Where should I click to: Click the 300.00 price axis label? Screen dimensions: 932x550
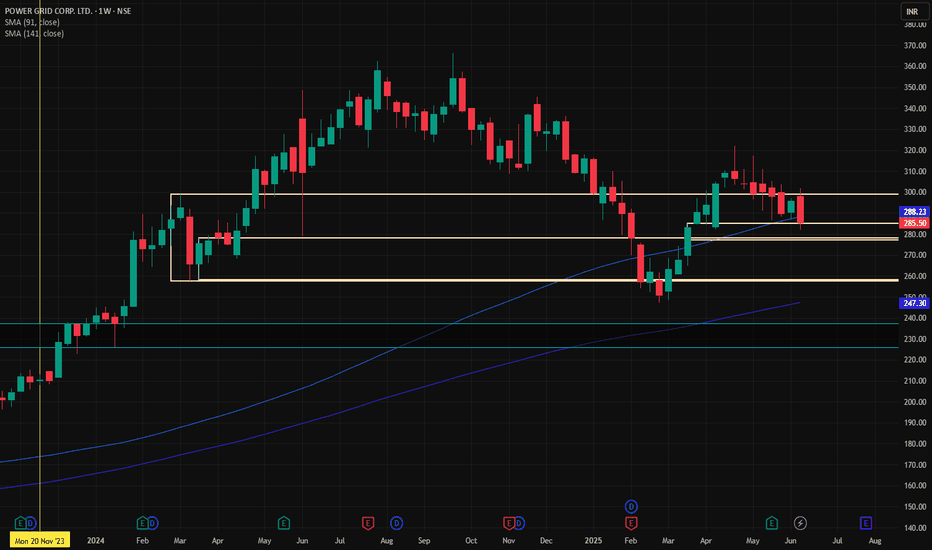pyautogui.click(x=914, y=192)
